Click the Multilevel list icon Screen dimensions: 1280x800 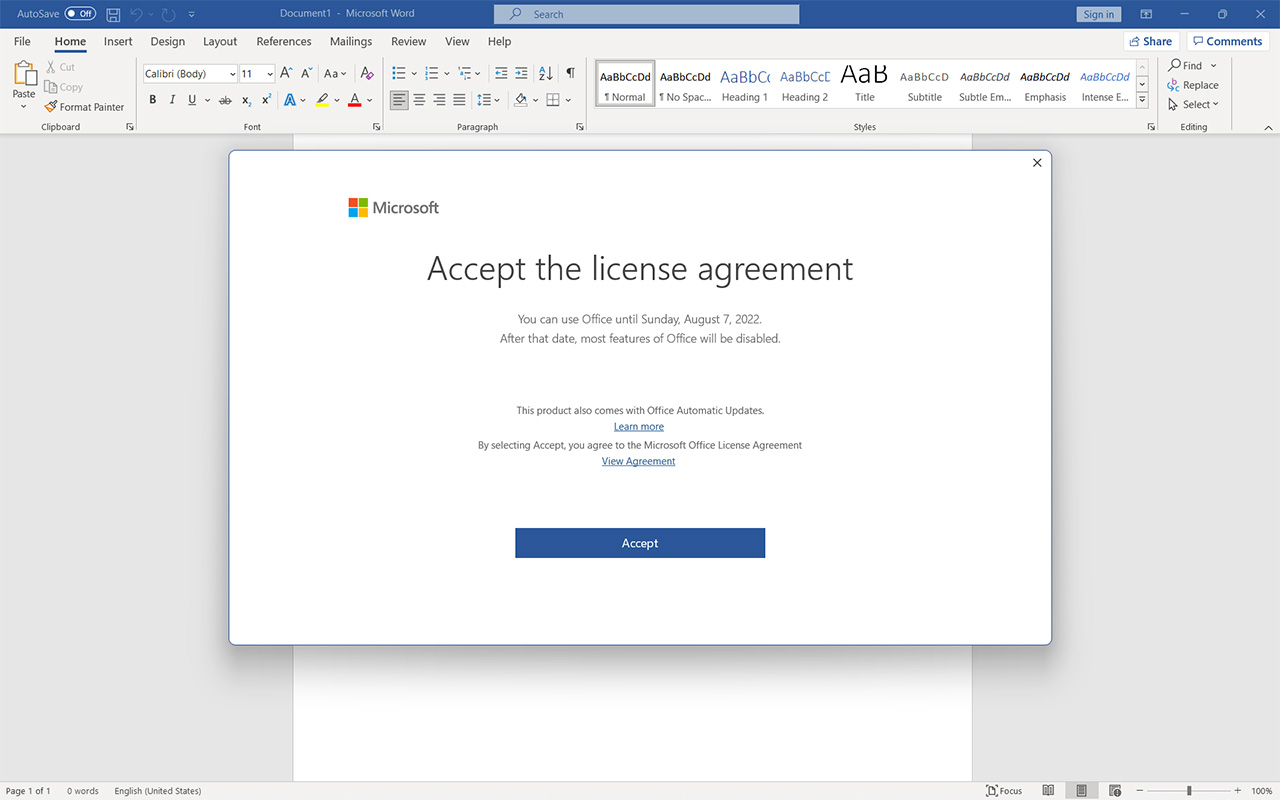[464, 73]
